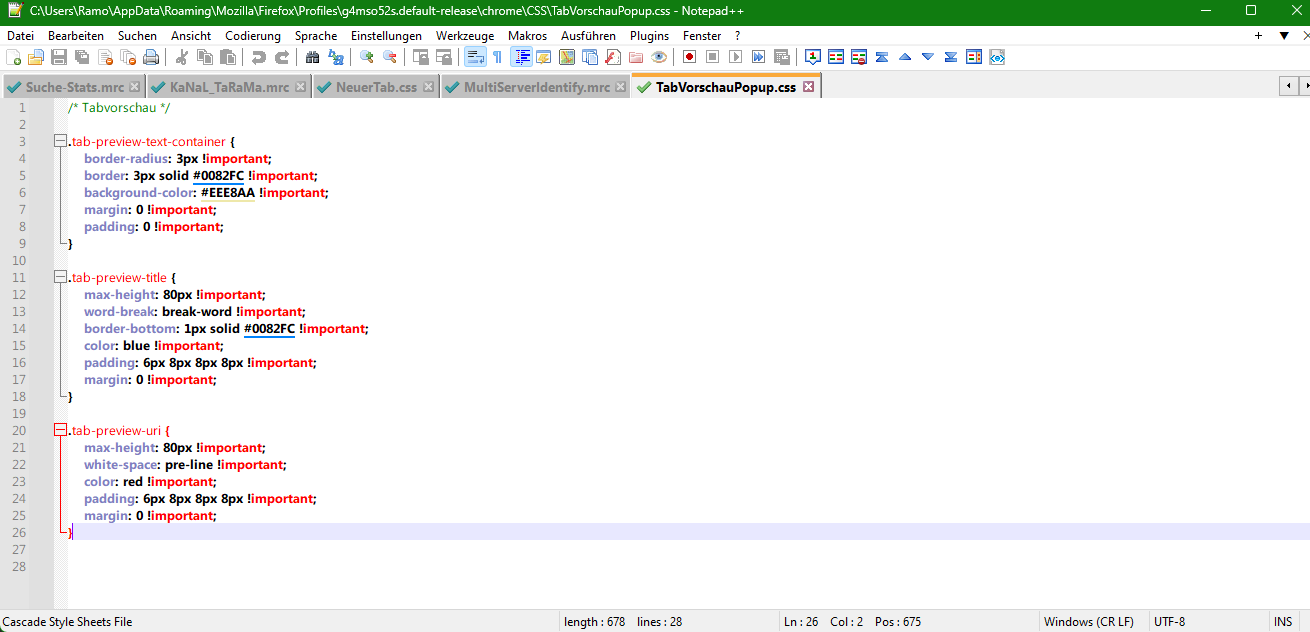This screenshot has width=1310, height=632.
Task: Start macro recording with red dot icon
Action: 689,58
